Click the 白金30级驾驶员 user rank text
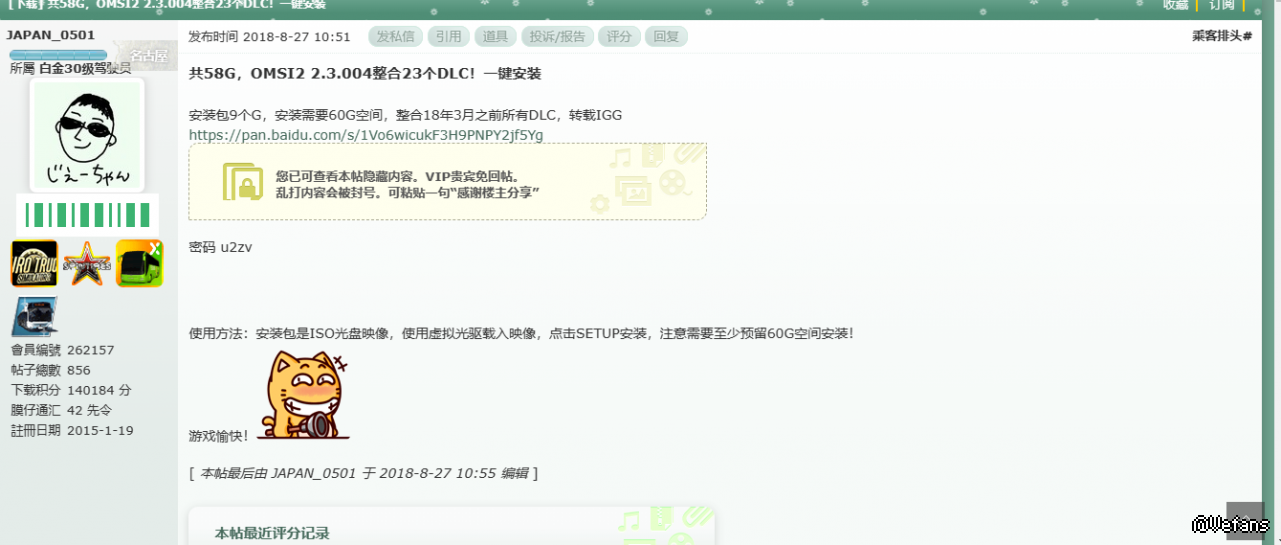 (85, 68)
